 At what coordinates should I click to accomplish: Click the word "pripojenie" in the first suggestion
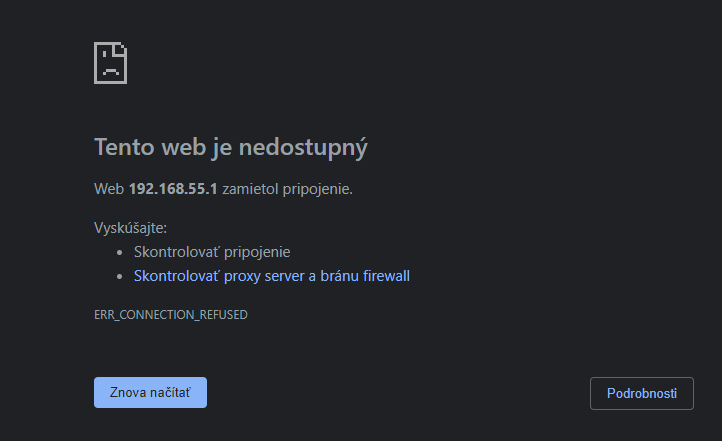pyautogui.click(x=257, y=252)
